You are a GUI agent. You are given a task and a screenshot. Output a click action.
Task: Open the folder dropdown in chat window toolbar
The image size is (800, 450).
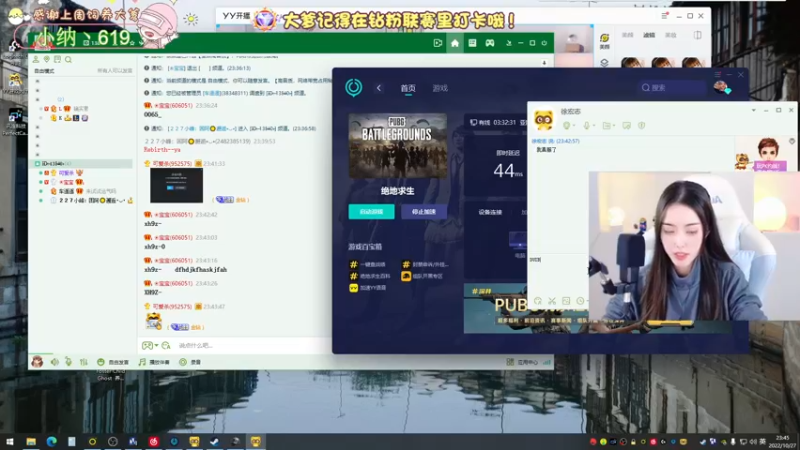pos(608,126)
